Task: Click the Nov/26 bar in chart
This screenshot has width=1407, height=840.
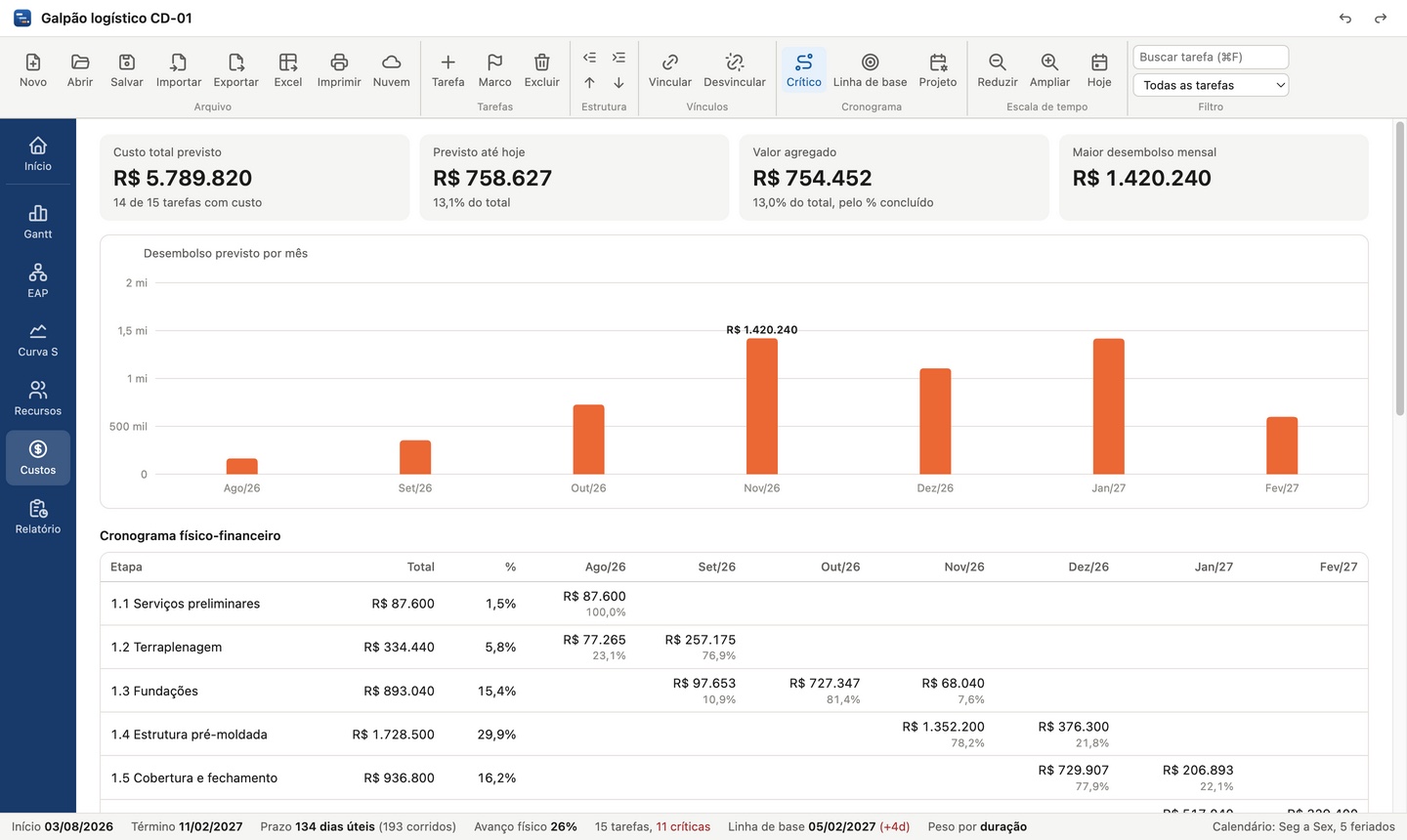Action: [x=762, y=406]
